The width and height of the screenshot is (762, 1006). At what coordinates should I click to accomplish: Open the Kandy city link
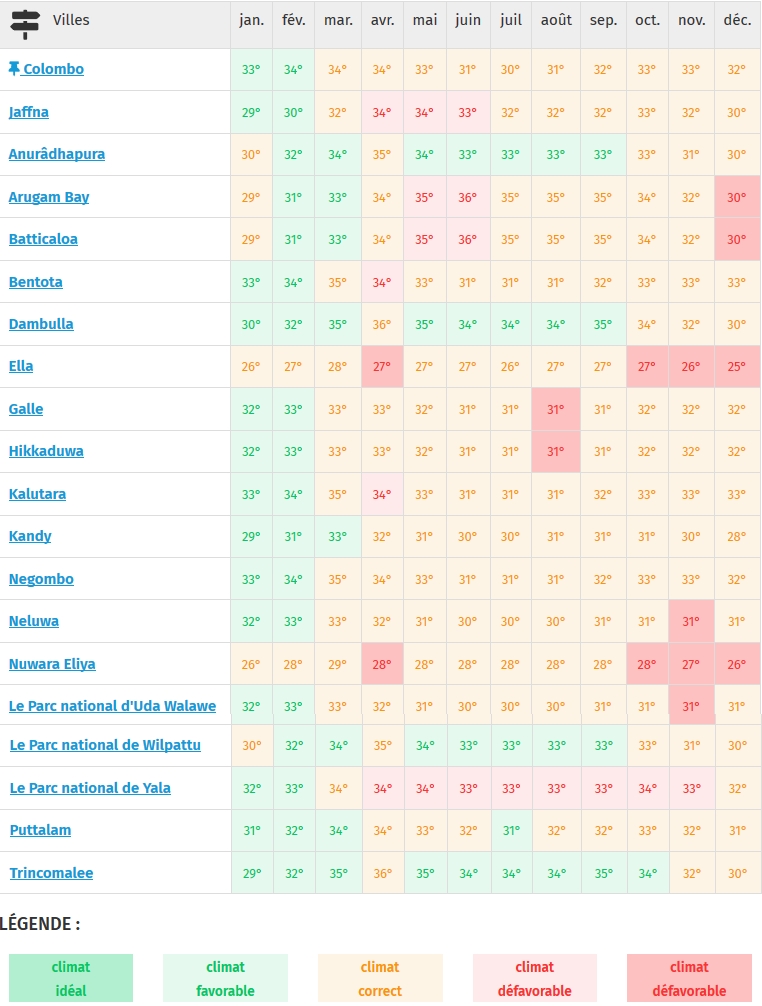tap(30, 536)
